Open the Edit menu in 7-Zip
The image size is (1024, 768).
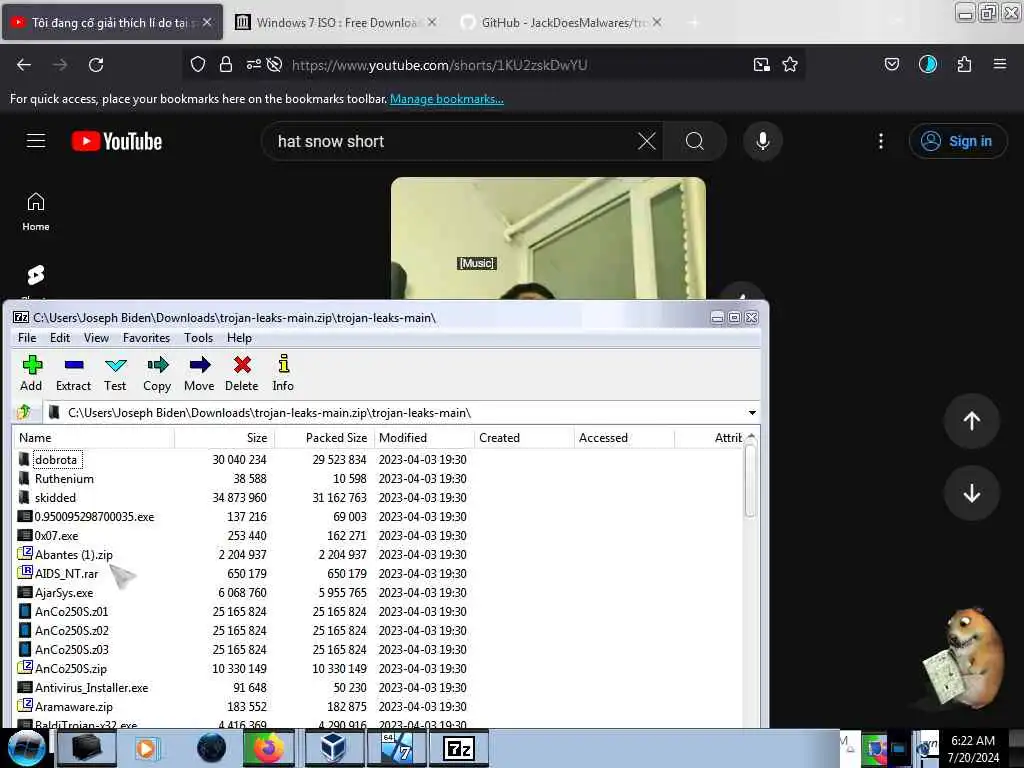click(59, 338)
